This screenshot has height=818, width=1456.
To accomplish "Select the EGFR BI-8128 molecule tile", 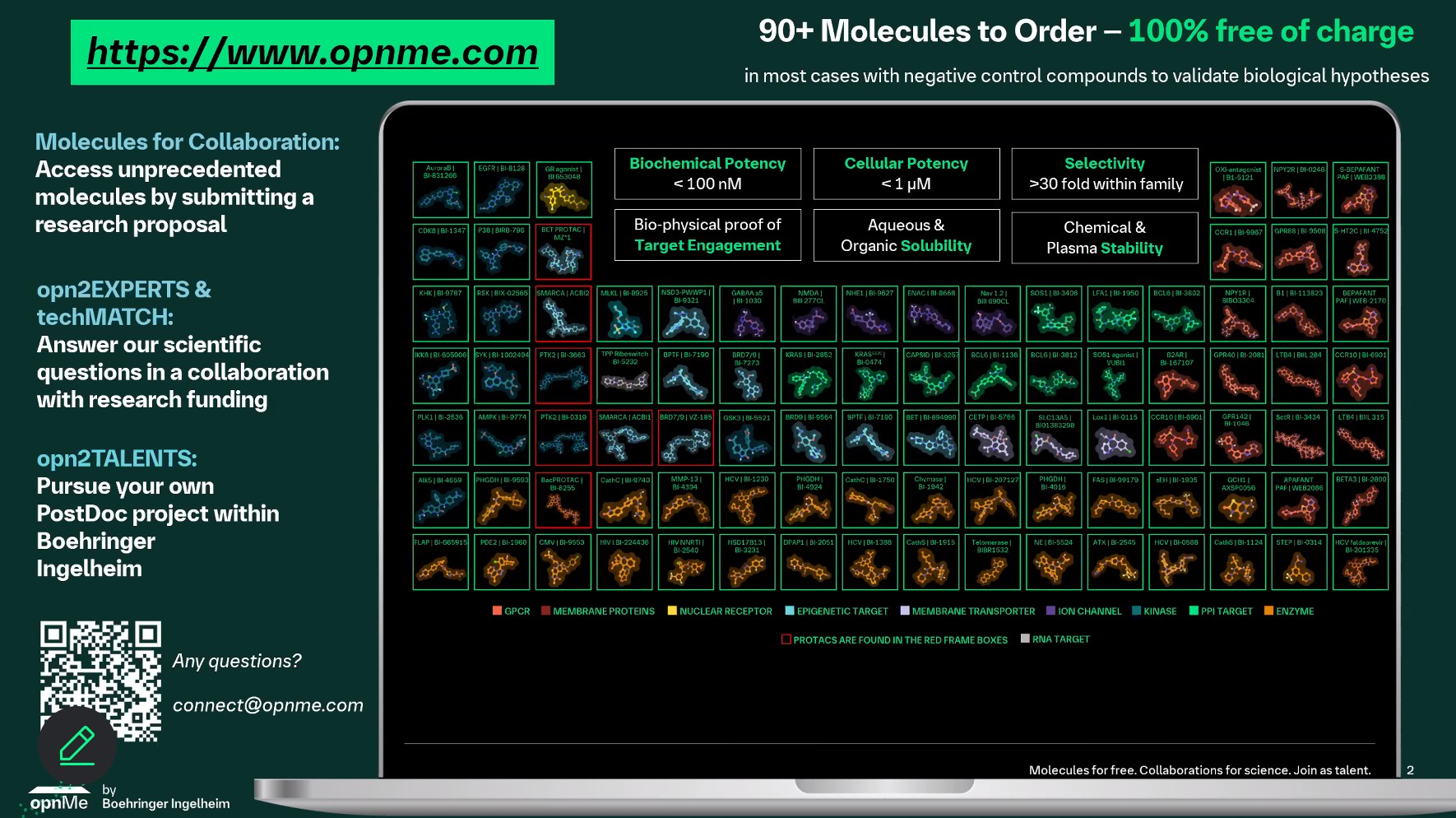I will coord(502,190).
